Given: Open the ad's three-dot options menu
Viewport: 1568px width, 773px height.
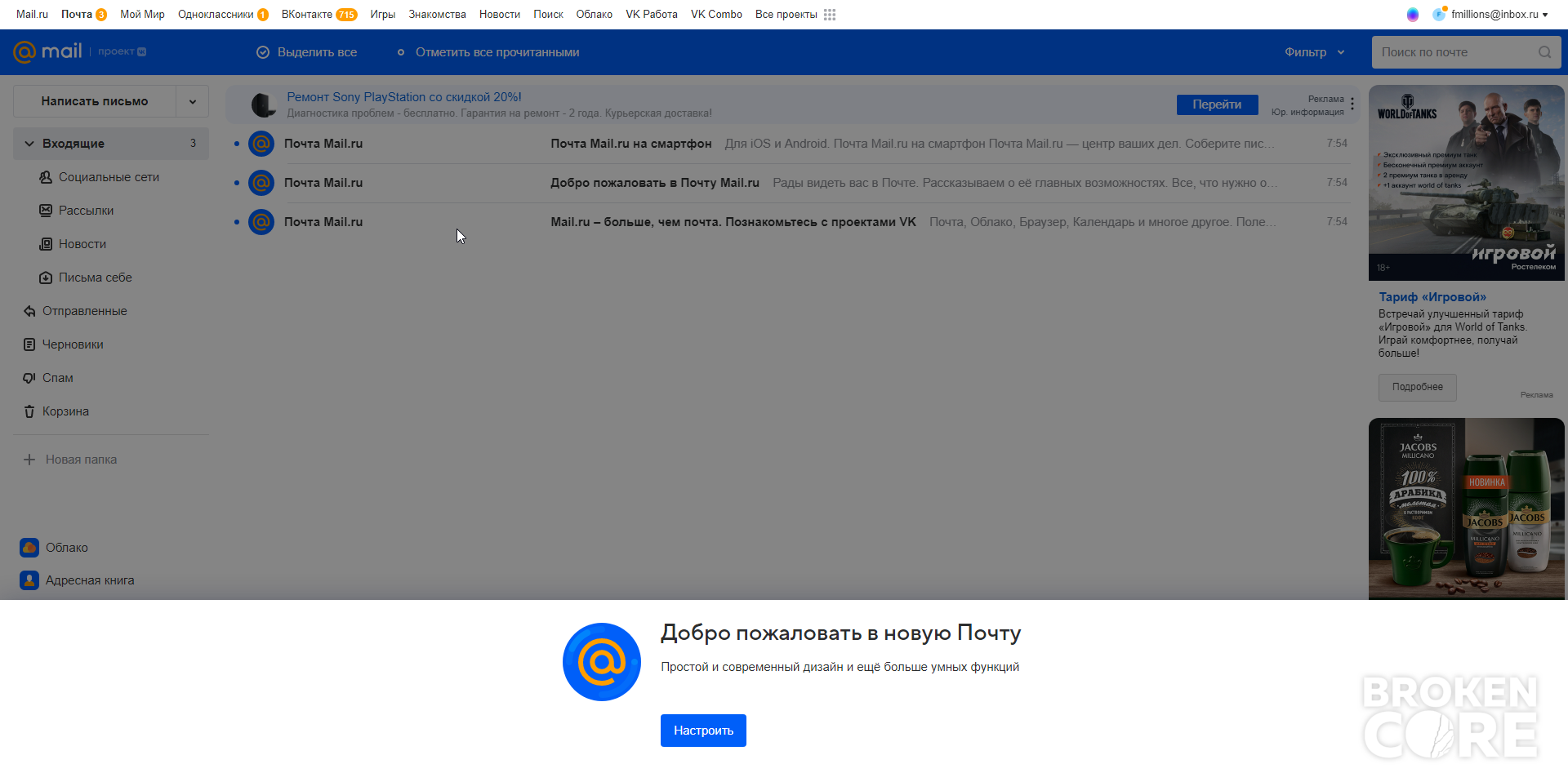Looking at the screenshot, I should coord(1352,104).
